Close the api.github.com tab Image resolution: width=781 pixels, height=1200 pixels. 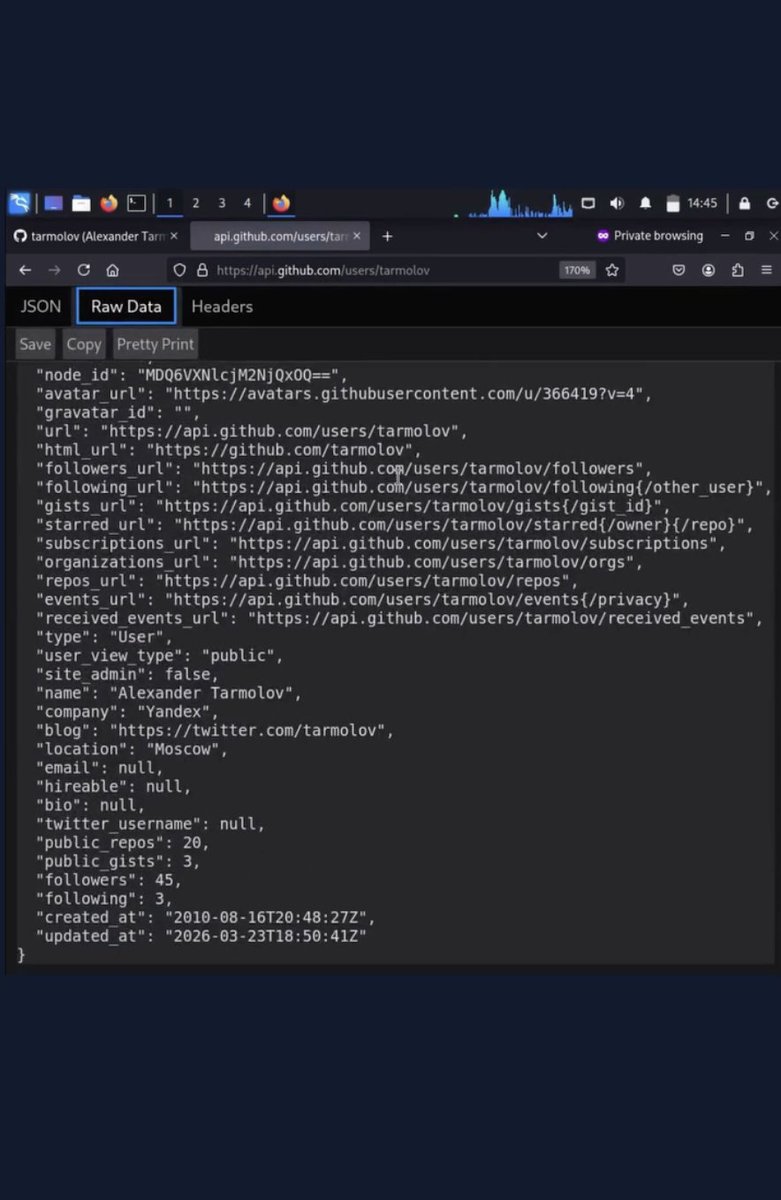(356, 236)
